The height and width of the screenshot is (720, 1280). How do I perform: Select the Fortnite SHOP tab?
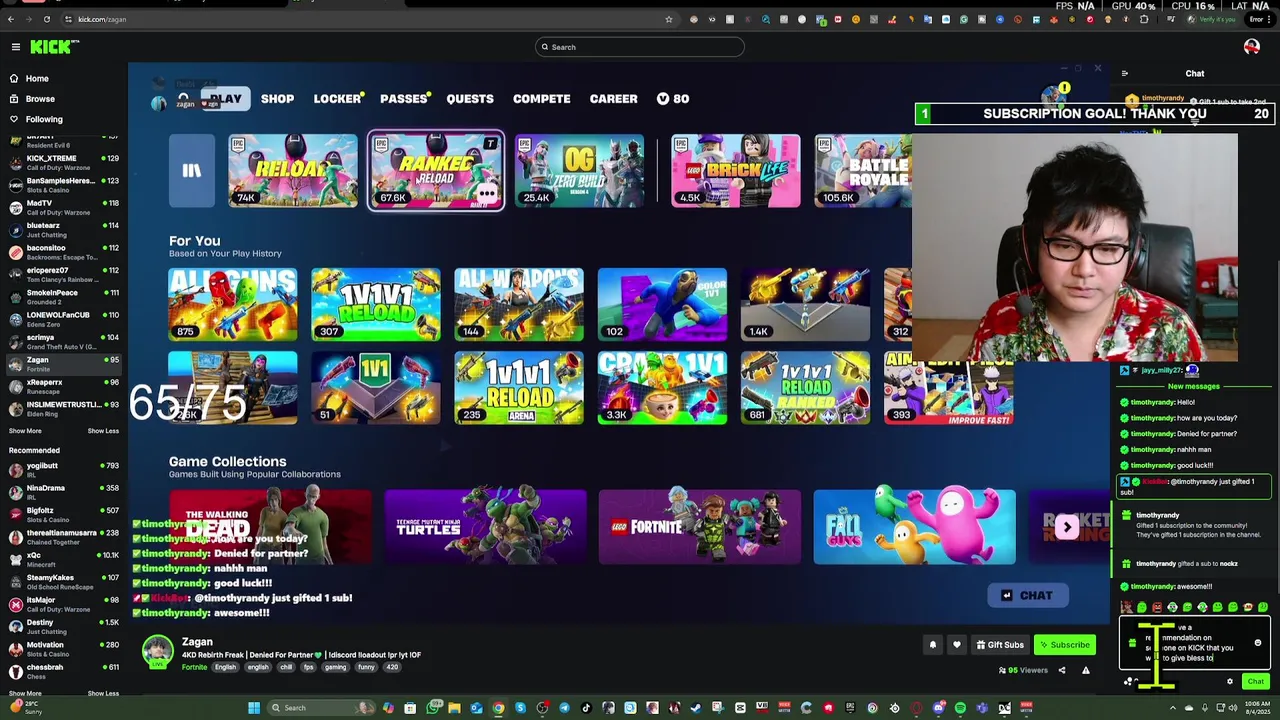click(277, 99)
